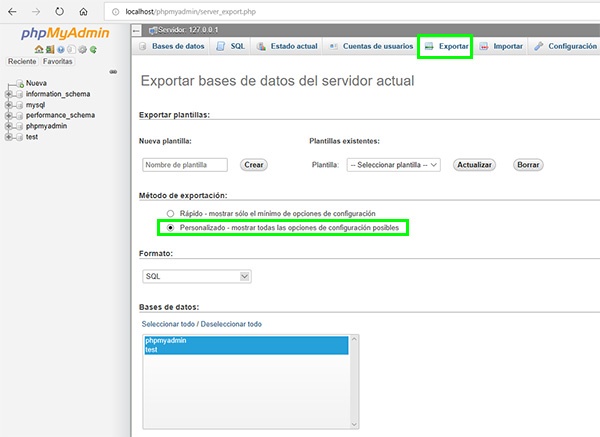The height and width of the screenshot is (437, 600).
Task: Expand the information_schema tree node
Action: pos(8,94)
